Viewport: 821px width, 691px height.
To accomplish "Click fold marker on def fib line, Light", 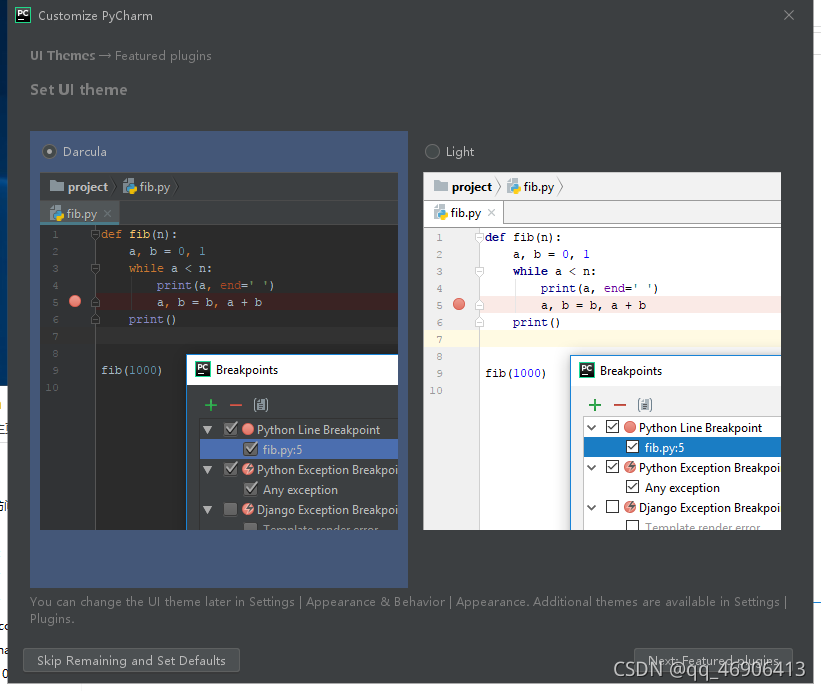I will [x=479, y=238].
